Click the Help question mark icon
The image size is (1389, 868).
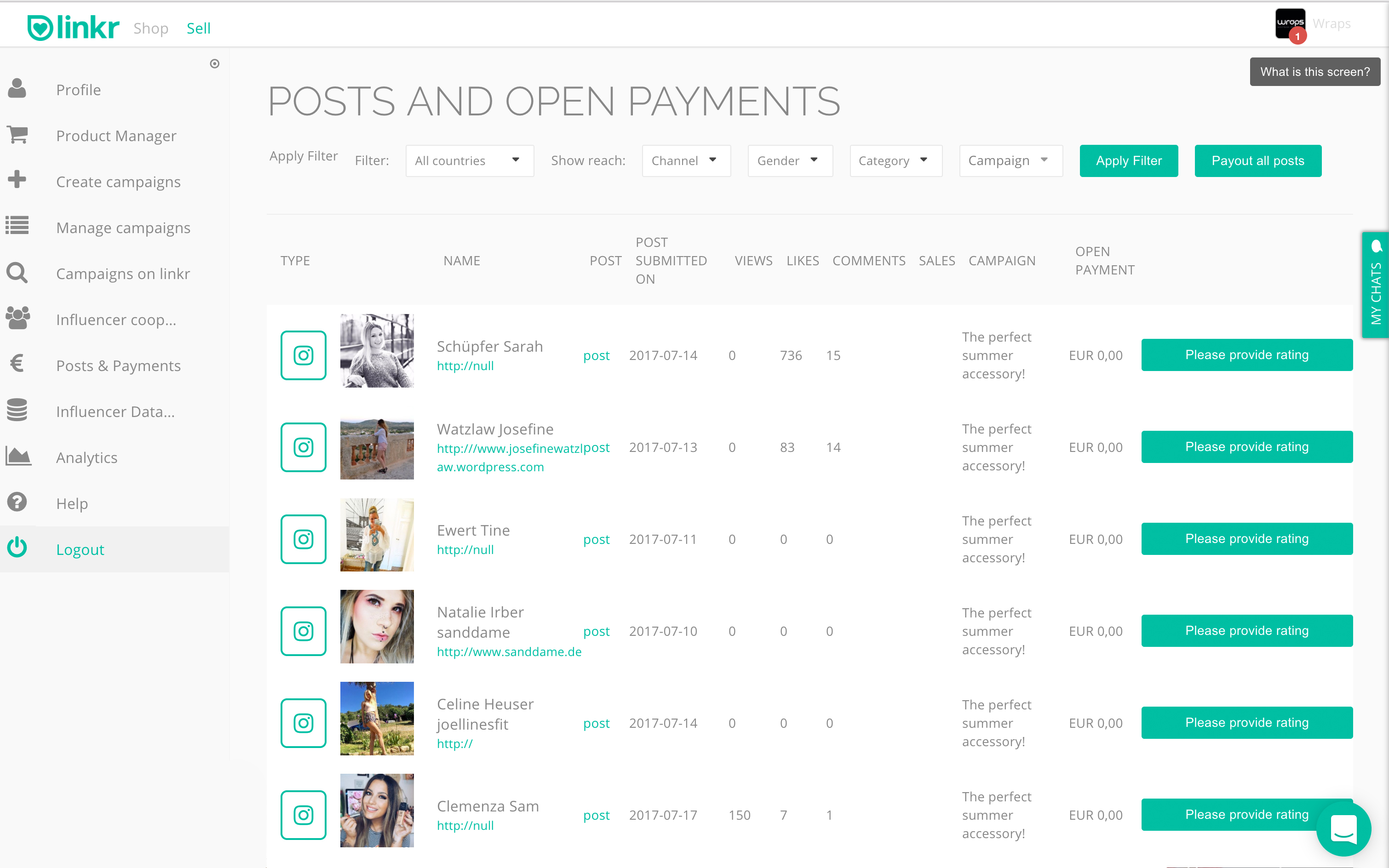coord(17,502)
